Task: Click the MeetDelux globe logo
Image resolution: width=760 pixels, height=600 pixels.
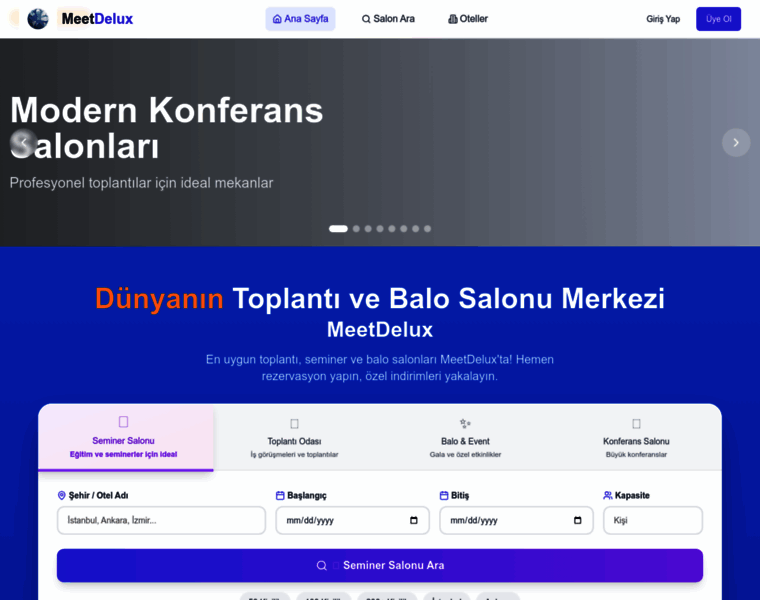Action: [x=38, y=19]
